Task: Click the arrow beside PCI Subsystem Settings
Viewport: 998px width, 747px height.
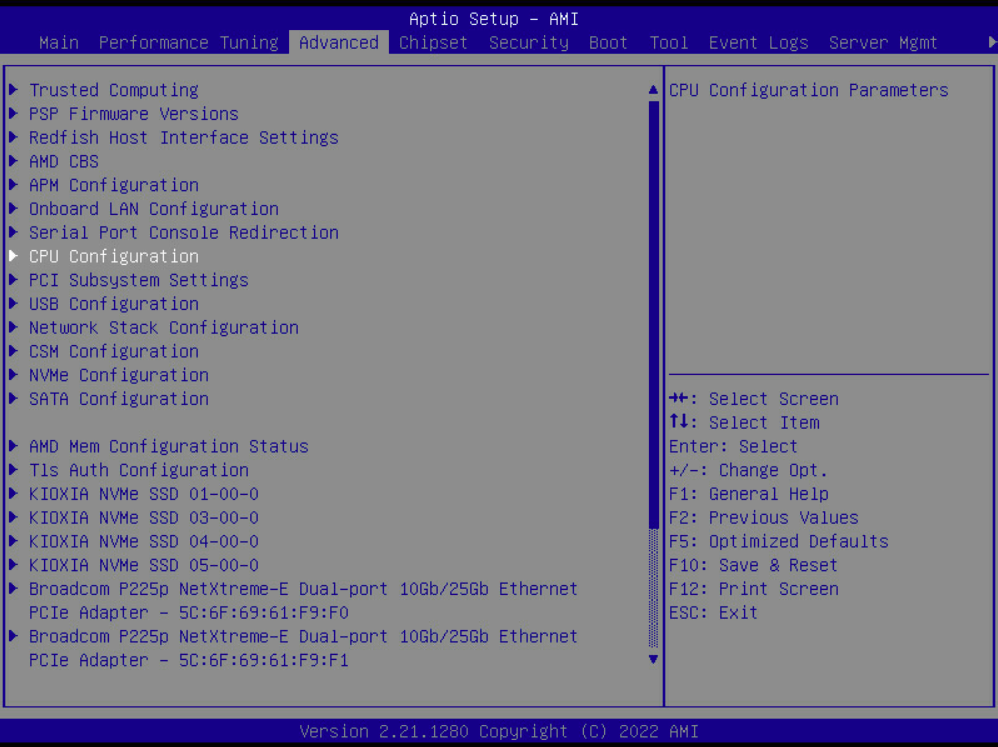Action: [13, 279]
